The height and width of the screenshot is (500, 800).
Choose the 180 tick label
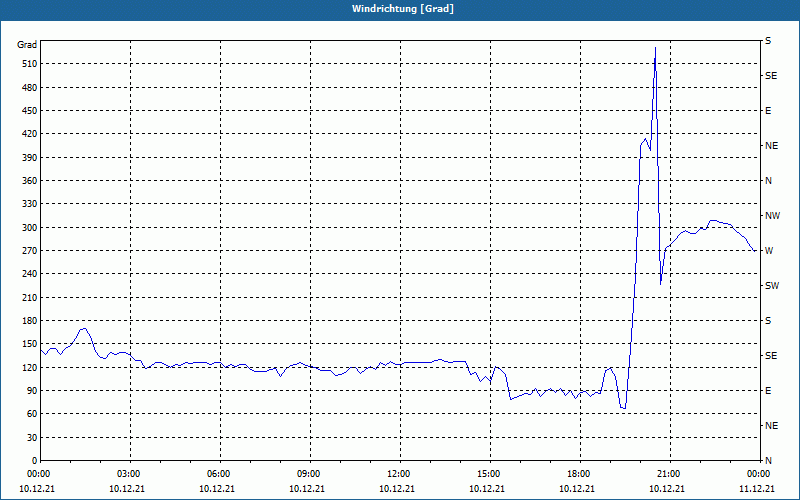[x=29, y=321]
